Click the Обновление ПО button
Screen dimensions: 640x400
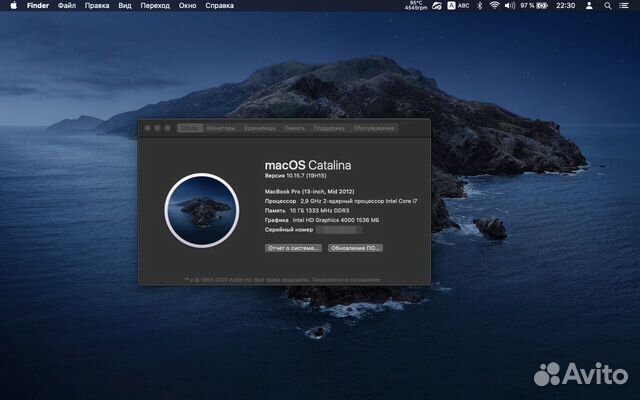pyautogui.click(x=355, y=248)
